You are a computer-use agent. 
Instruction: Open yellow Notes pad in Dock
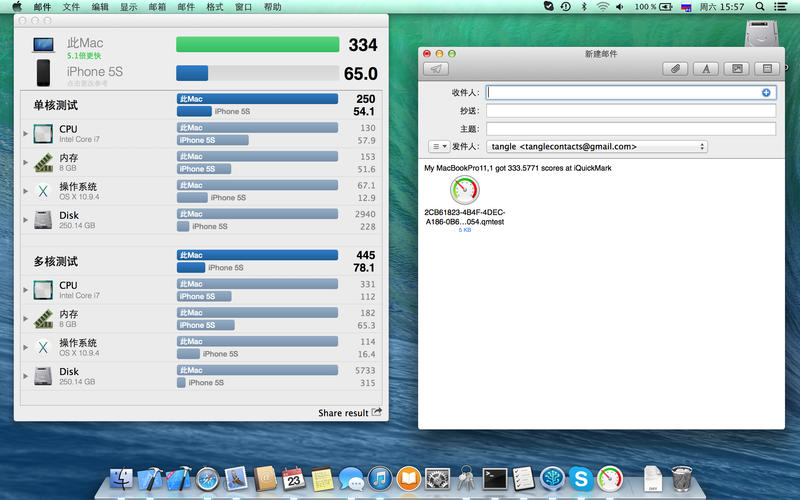(322, 479)
